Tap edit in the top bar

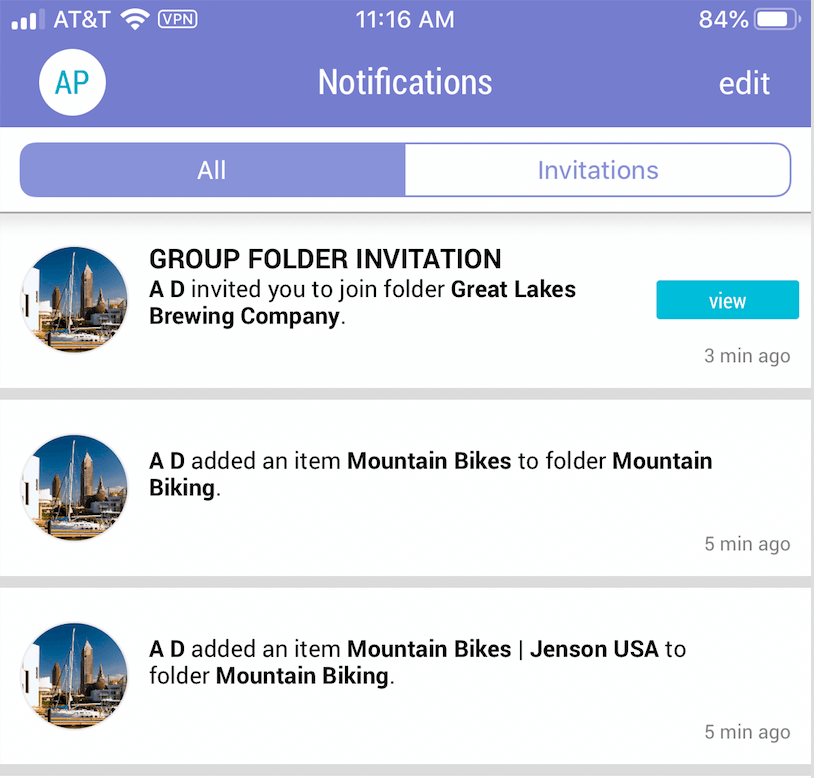coord(743,83)
